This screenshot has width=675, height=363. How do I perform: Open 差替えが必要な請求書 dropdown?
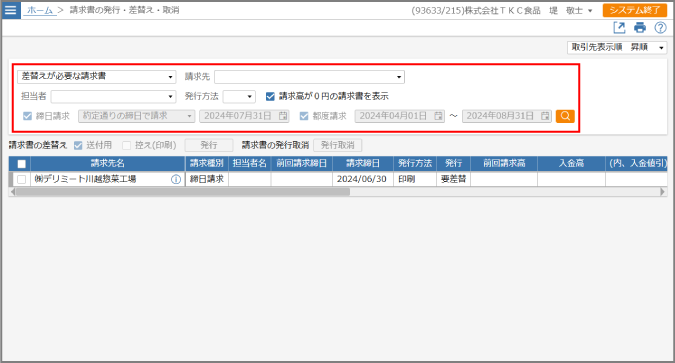click(97, 77)
